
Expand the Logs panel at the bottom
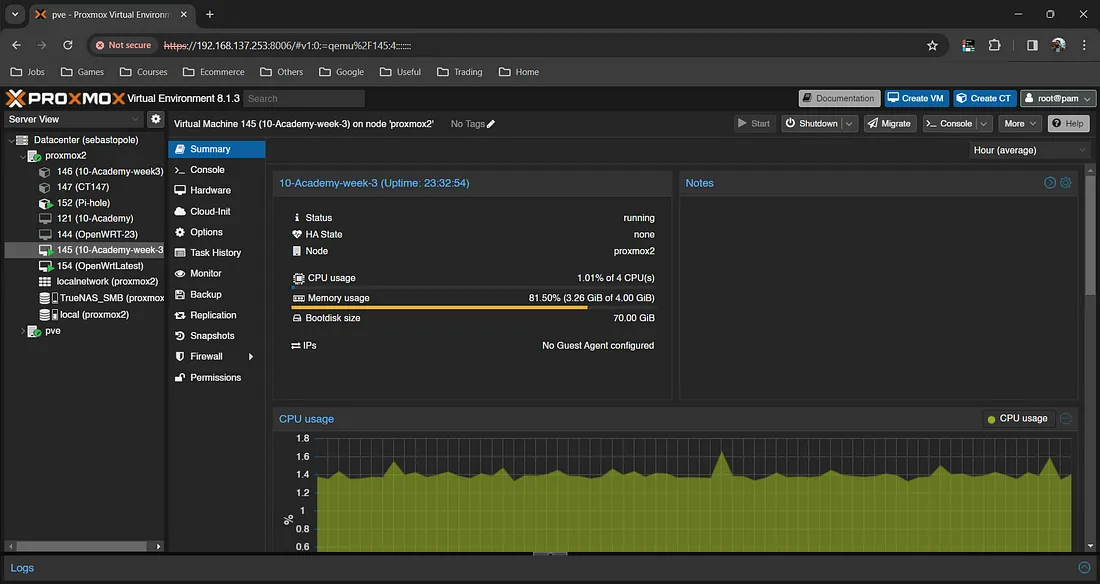pos(1084,567)
